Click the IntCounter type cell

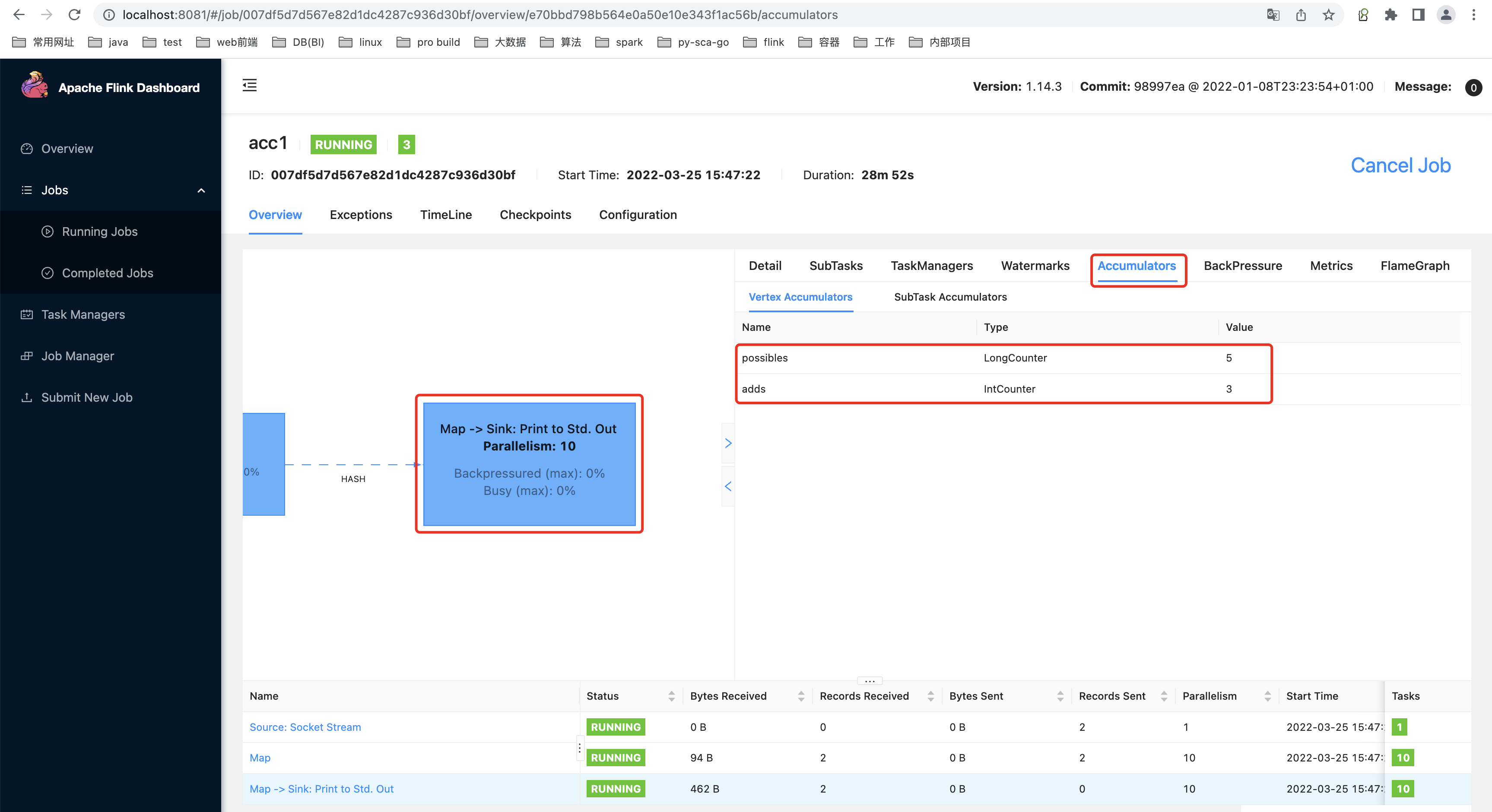(1009, 389)
